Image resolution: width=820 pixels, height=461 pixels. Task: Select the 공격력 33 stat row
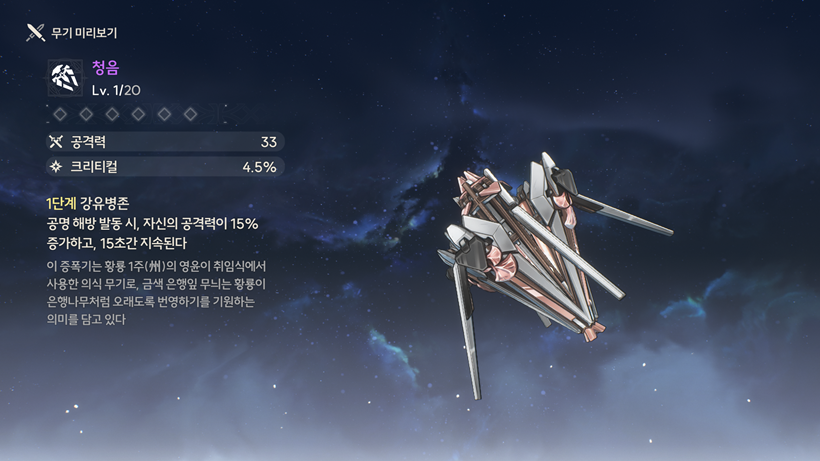click(165, 142)
